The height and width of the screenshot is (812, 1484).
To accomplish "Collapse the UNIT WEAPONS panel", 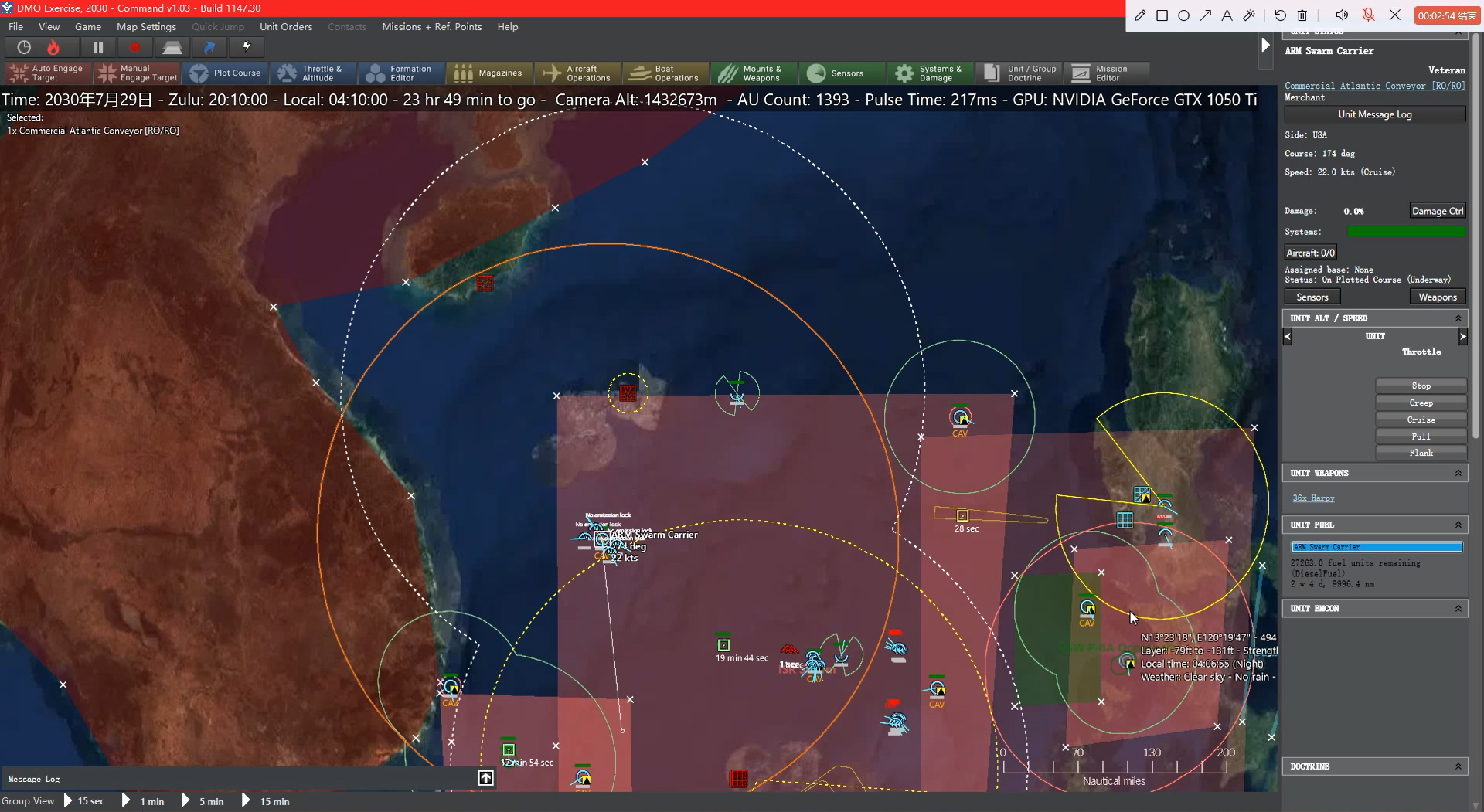I will pos(1459,472).
